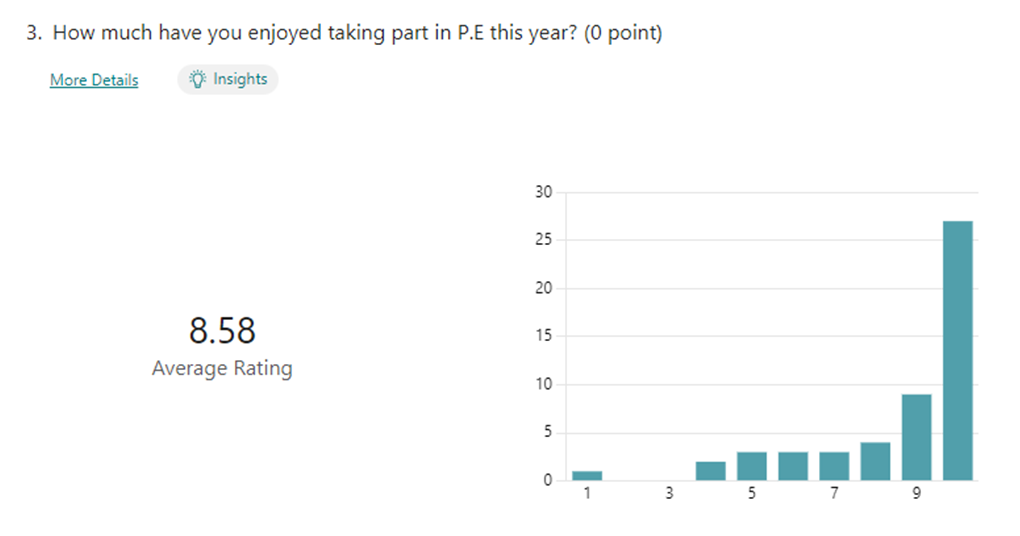Select the bar for rating 5
This screenshot has width=1020, height=536.
pyautogui.click(x=752, y=466)
